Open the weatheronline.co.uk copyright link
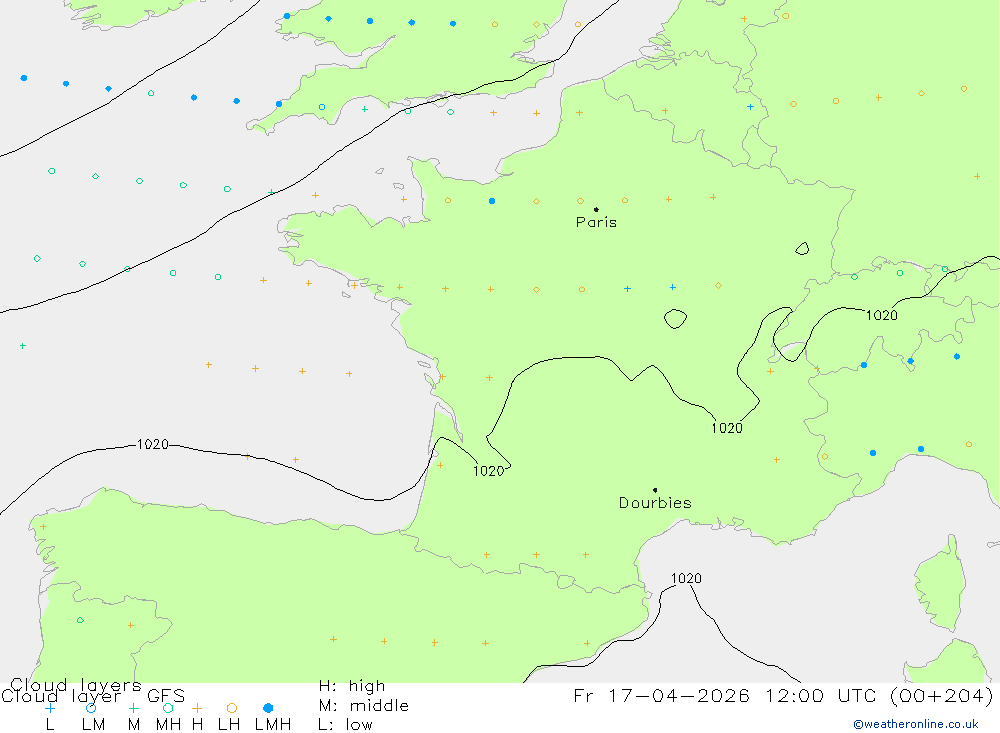This screenshot has height=733, width=1000. 916,724
